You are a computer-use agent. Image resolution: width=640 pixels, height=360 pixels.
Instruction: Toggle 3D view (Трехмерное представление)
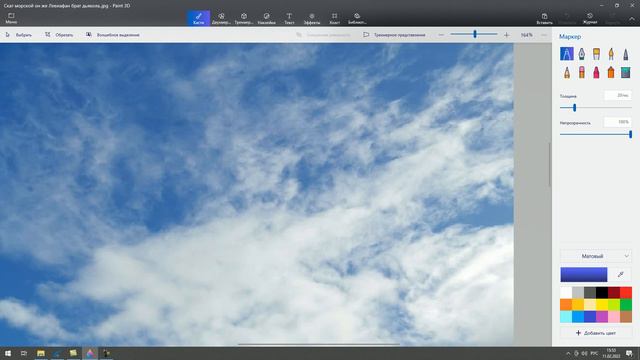(x=394, y=35)
